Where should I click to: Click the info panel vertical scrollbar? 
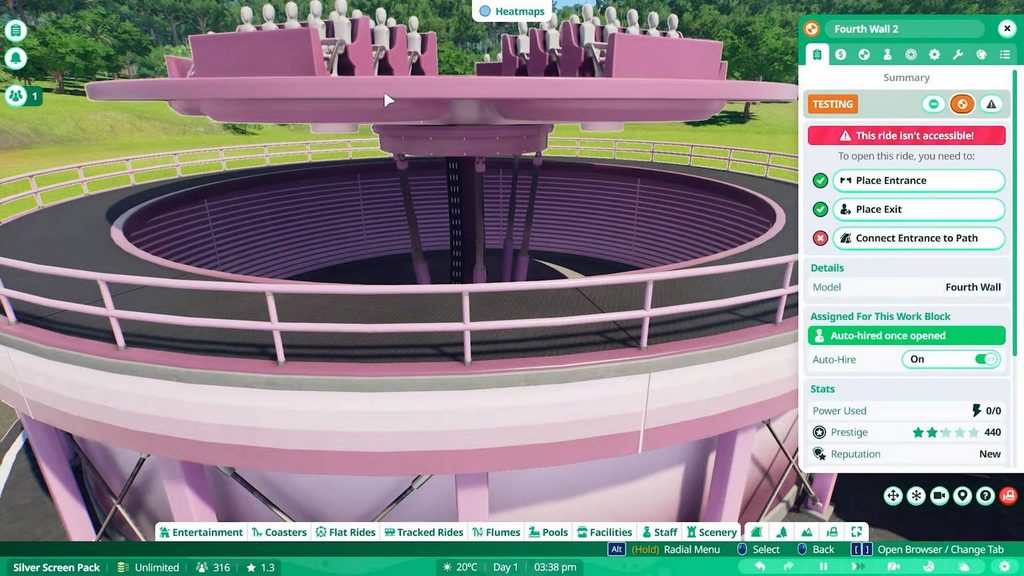pyautogui.click(x=1014, y=212)
